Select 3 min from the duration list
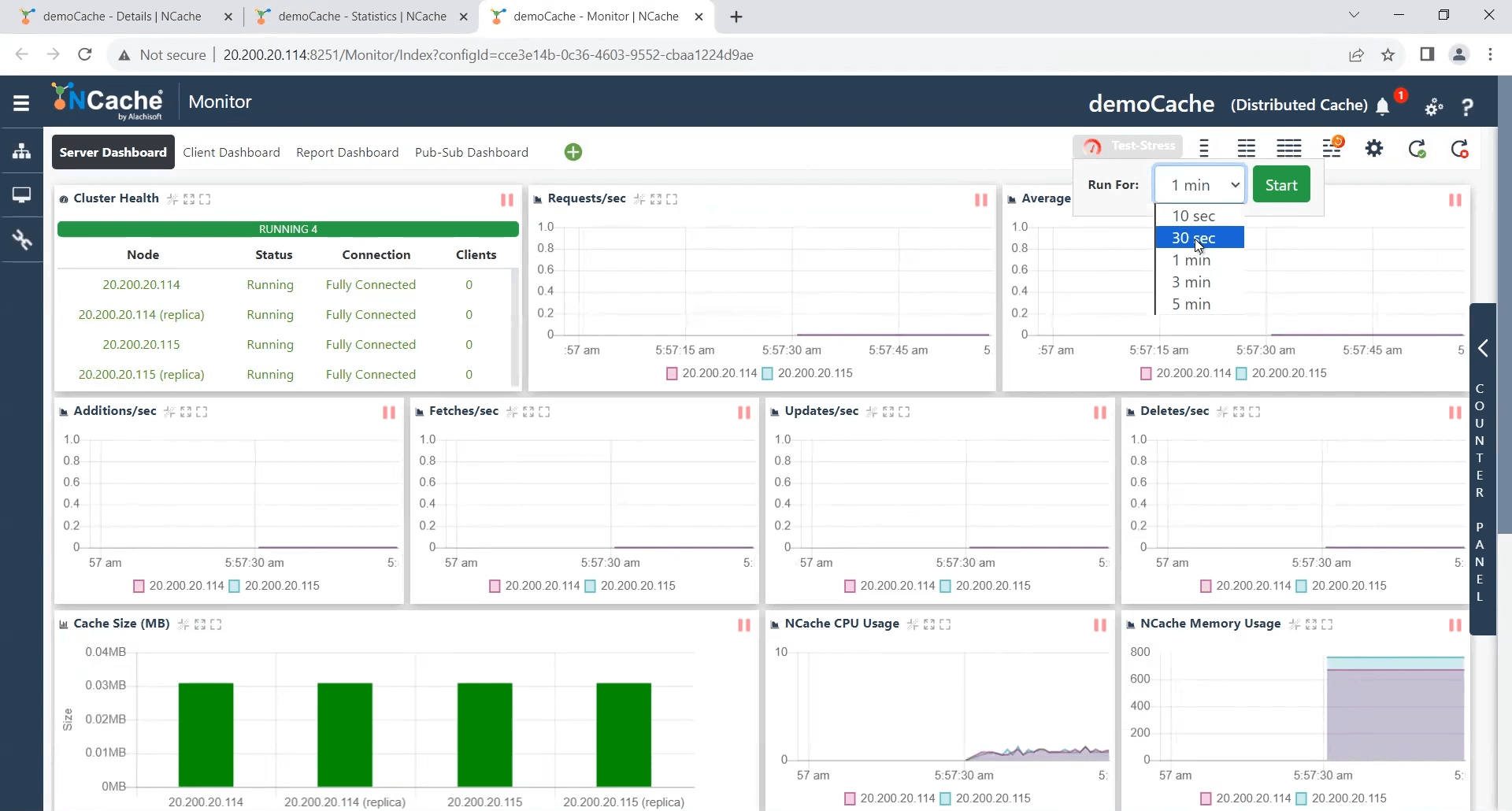 pyautogui.click(x=1199, y=282)
